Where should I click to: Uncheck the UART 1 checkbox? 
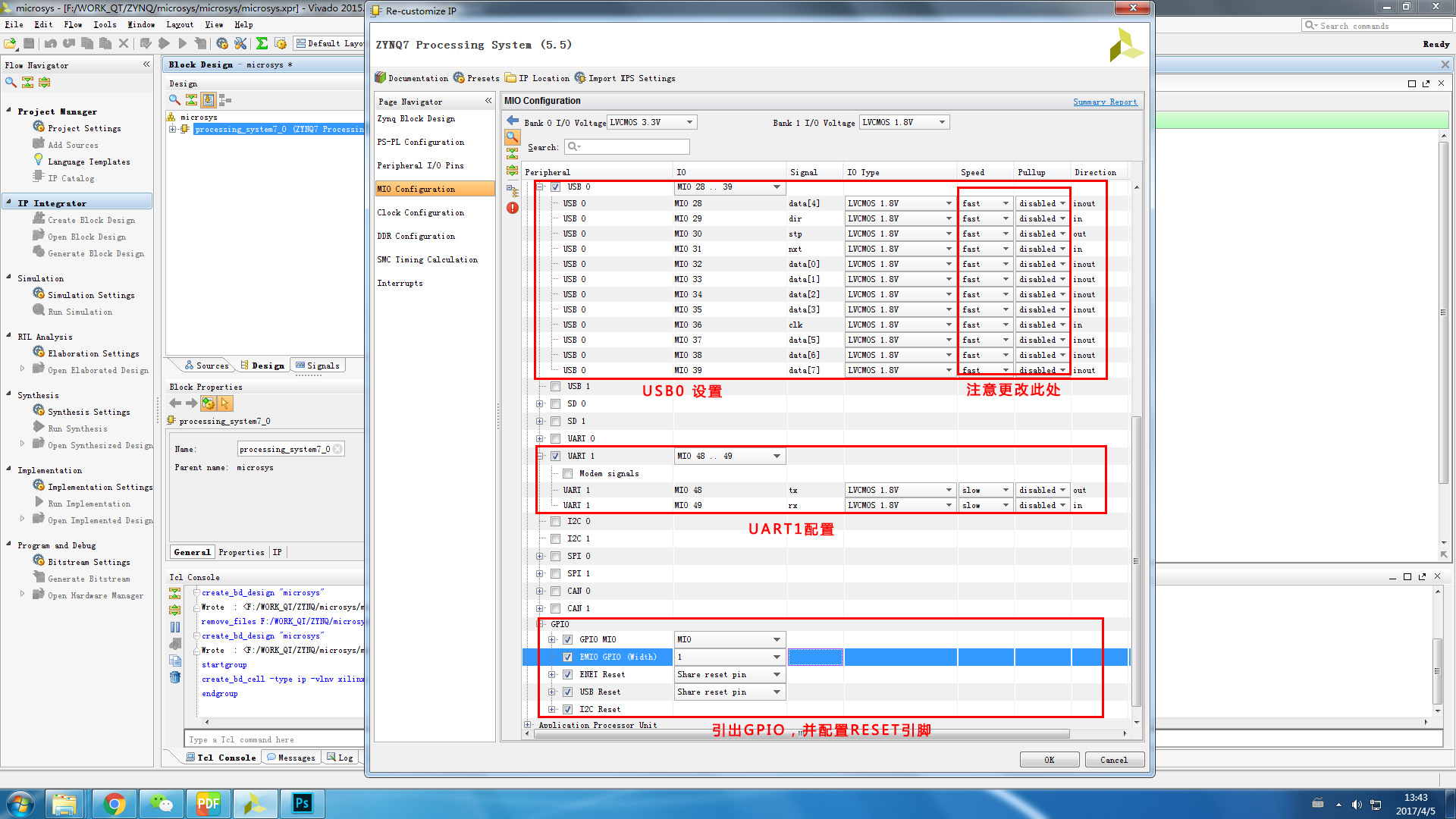click(556, 456)
